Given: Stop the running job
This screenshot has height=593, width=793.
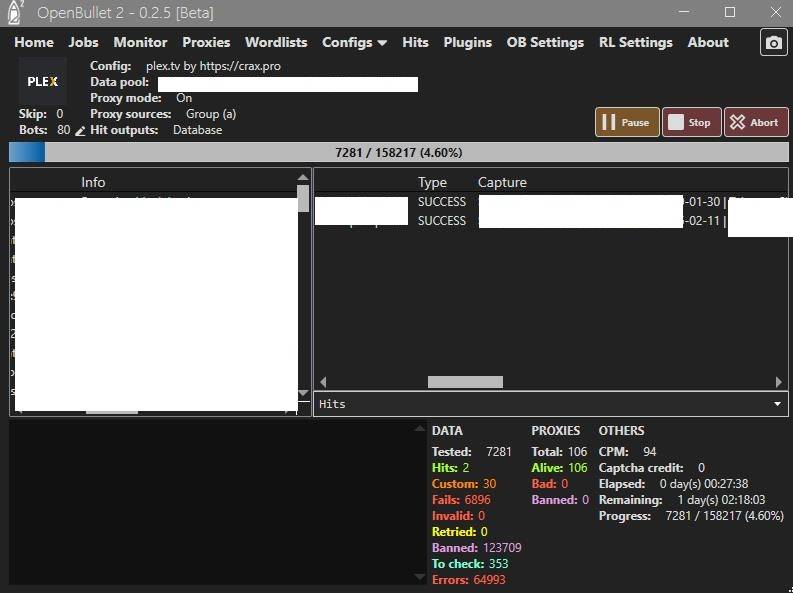Looking at the screenshot, I should (691, 122).
